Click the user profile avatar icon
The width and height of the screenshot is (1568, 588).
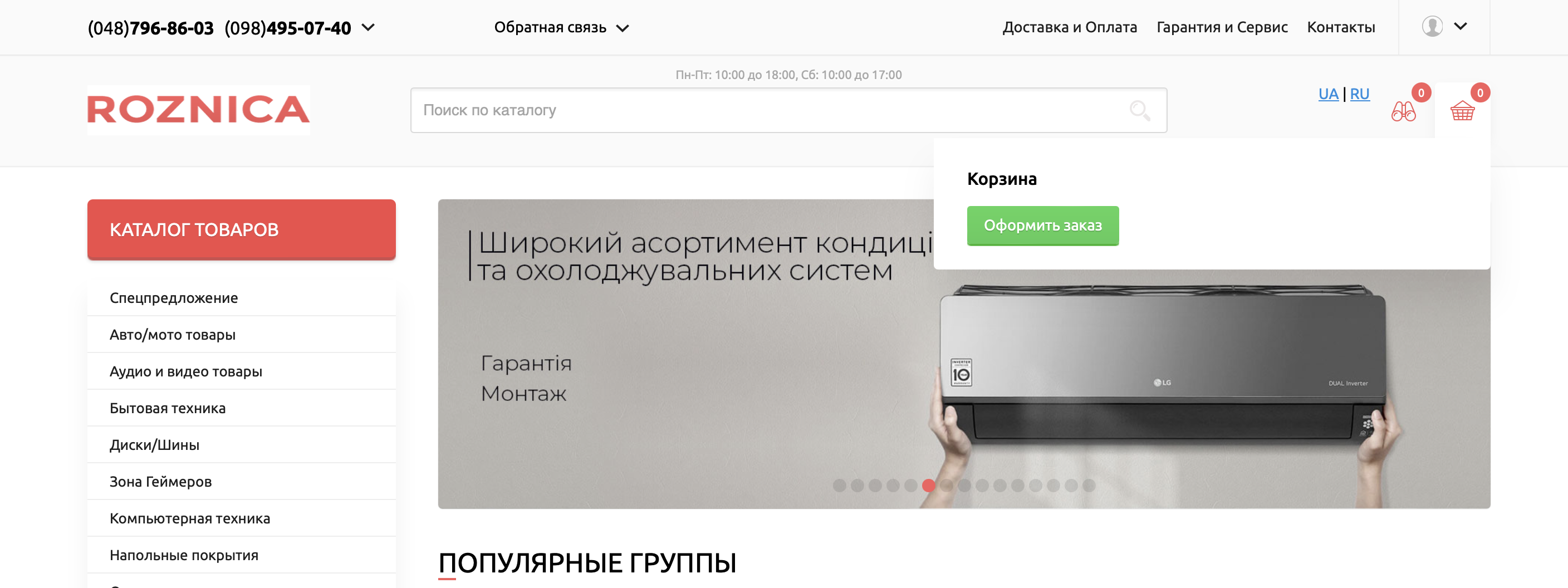pos(1432,27)
